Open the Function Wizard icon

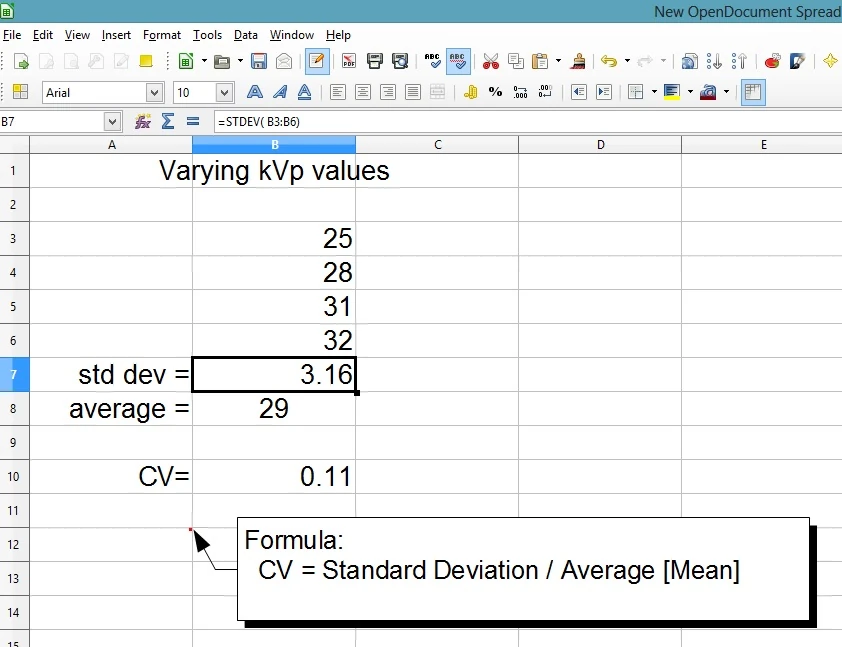tap(142, 122)
